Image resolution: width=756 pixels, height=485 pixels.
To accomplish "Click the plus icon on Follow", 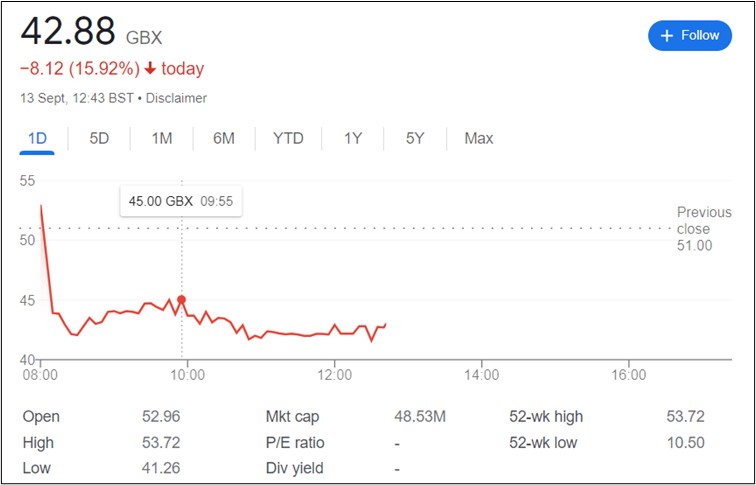I will pyautogui.click(x=667, y=35).
